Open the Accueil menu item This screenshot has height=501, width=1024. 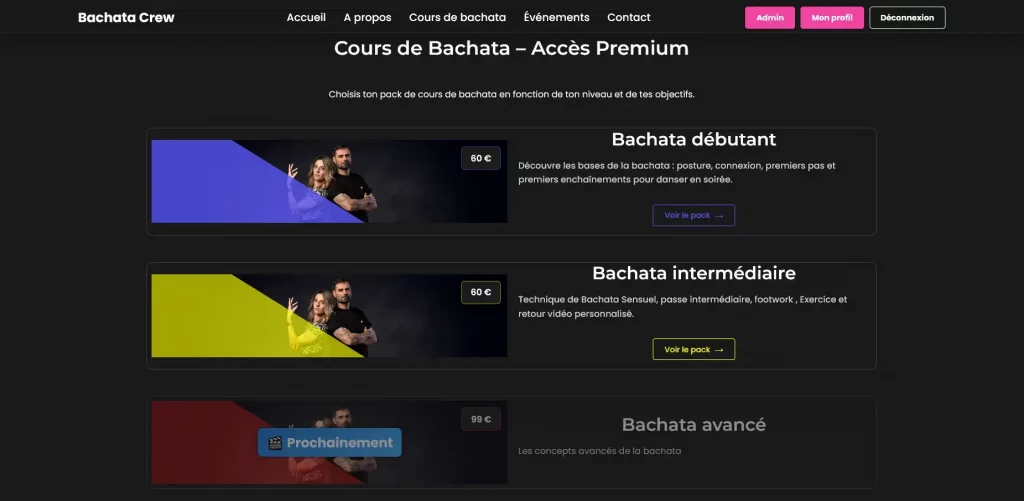306,18
